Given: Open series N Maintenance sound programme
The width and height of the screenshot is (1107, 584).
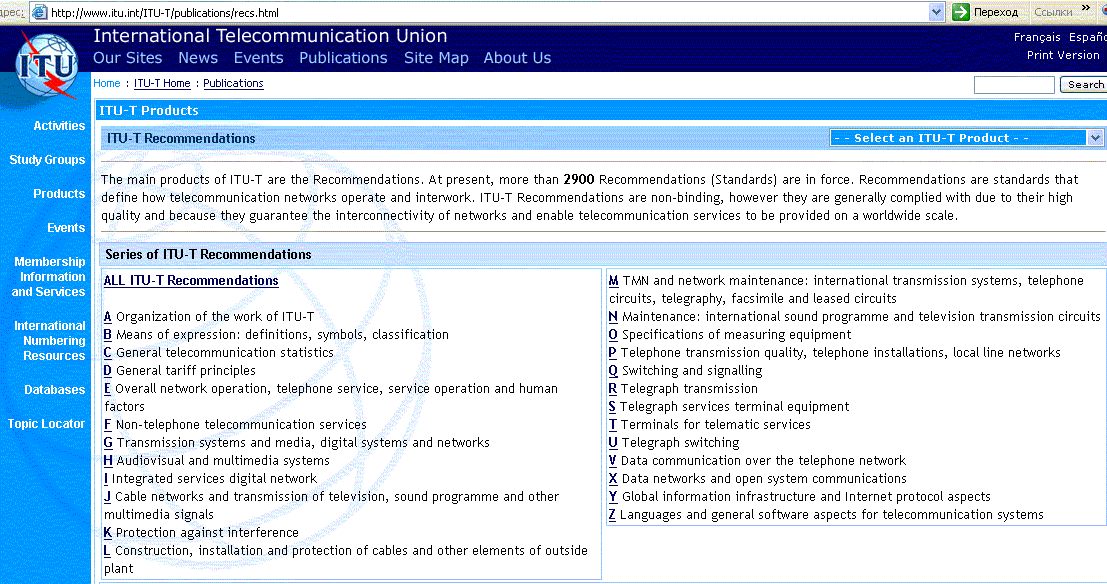Looking at the screenshot, I should (x=613, y=316).
